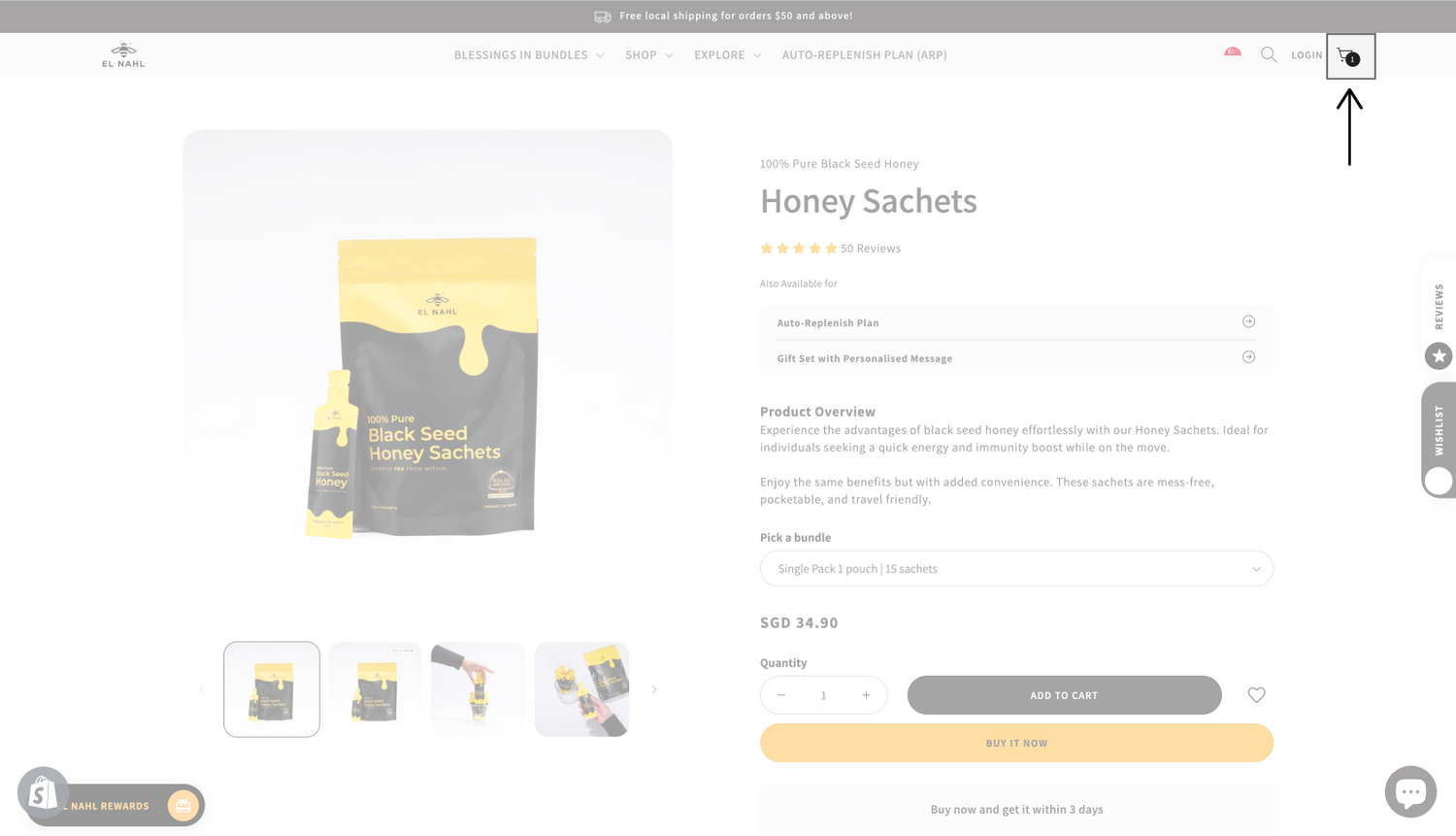Expand Blessings in Bundles menu
This screenshot has width=1456, height=836.
[x=529, y=55]
